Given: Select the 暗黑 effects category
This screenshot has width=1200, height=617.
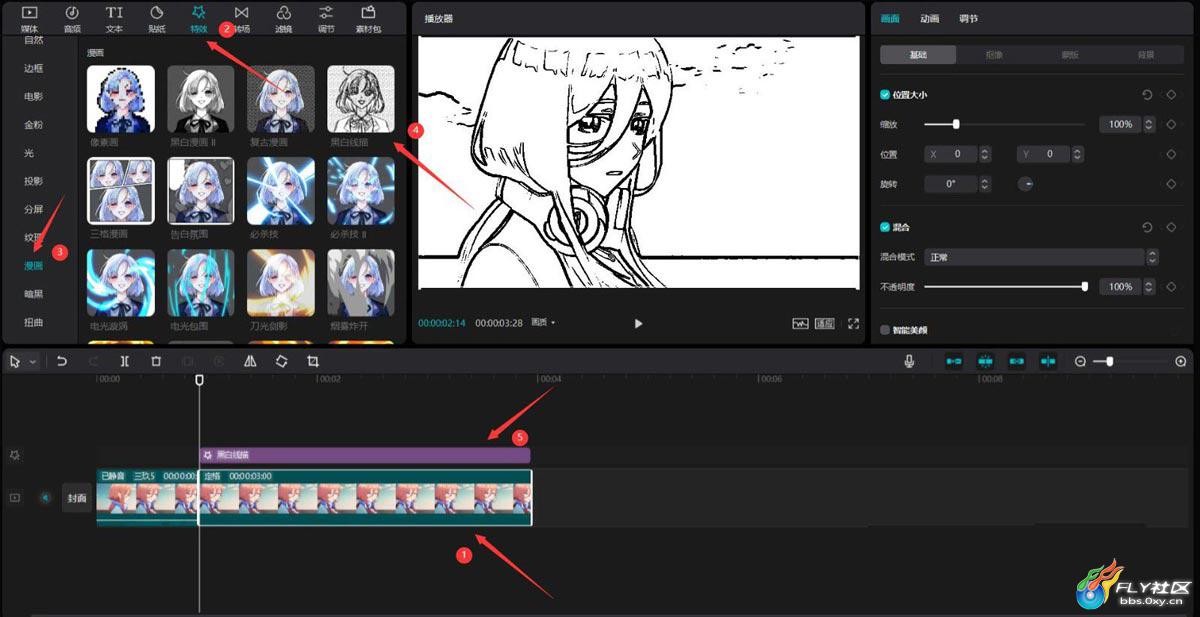Looking at the screenshot, I should tap(34, 294).
